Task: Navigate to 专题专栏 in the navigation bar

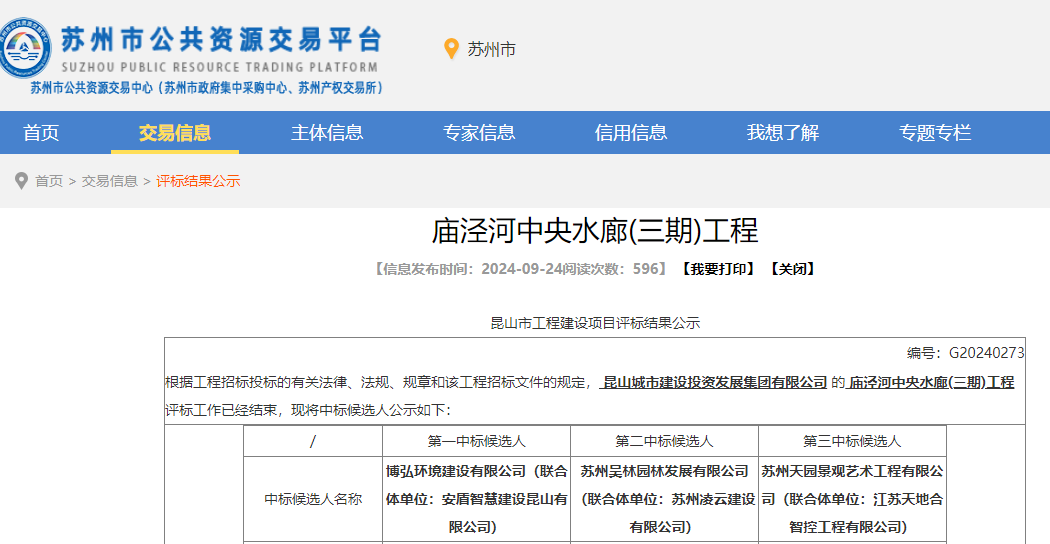Action: pyautogui.click(x=935, y=133)
